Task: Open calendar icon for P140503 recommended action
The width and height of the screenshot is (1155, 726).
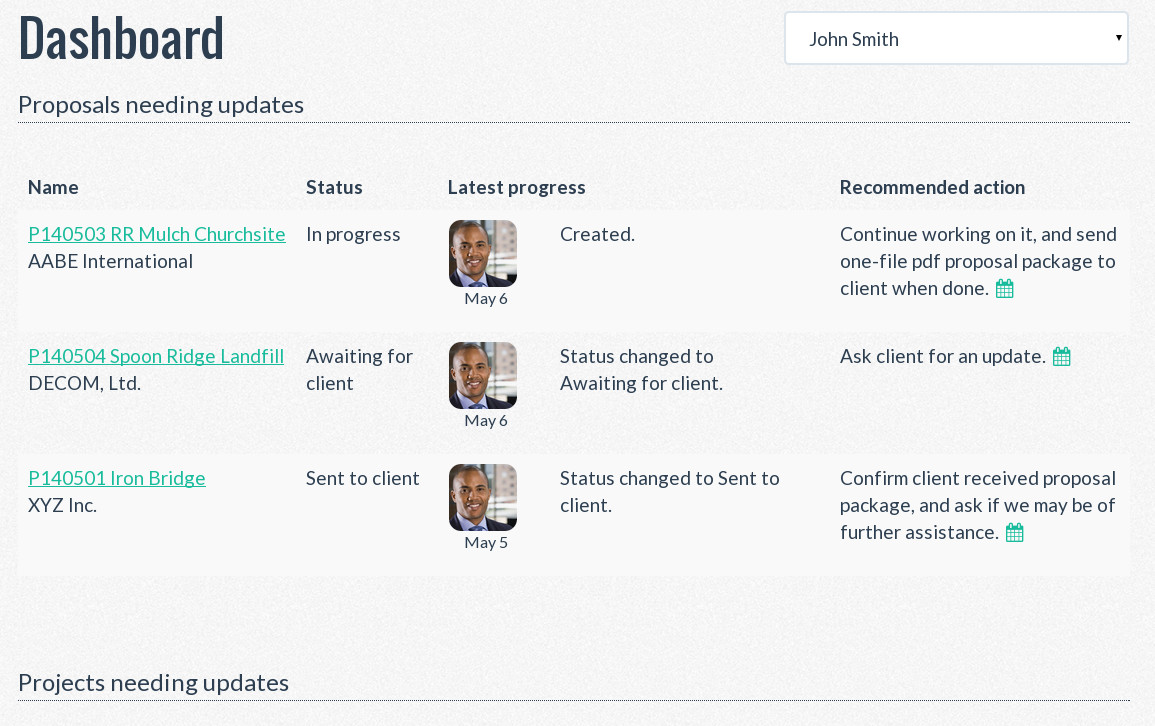Action: pyautogui.click(x=1005, y=289)
